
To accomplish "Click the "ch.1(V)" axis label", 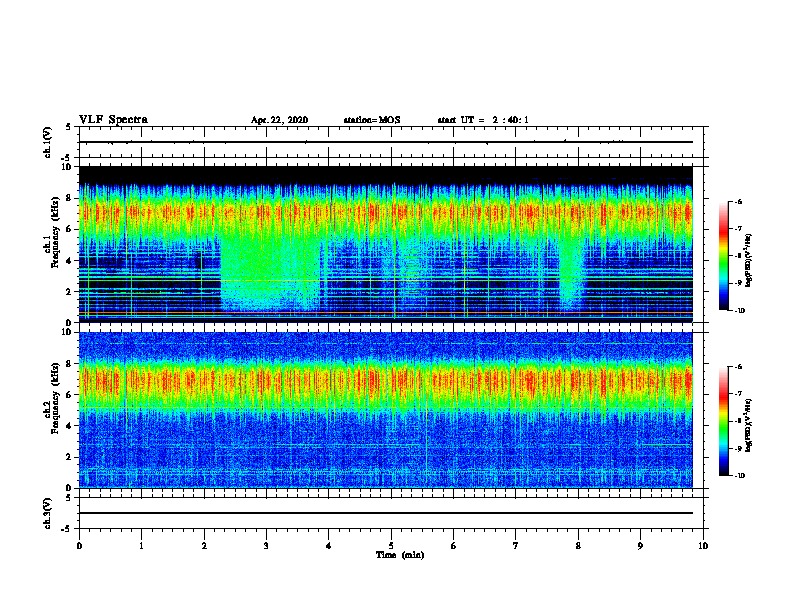I will (x=48, y=142).
